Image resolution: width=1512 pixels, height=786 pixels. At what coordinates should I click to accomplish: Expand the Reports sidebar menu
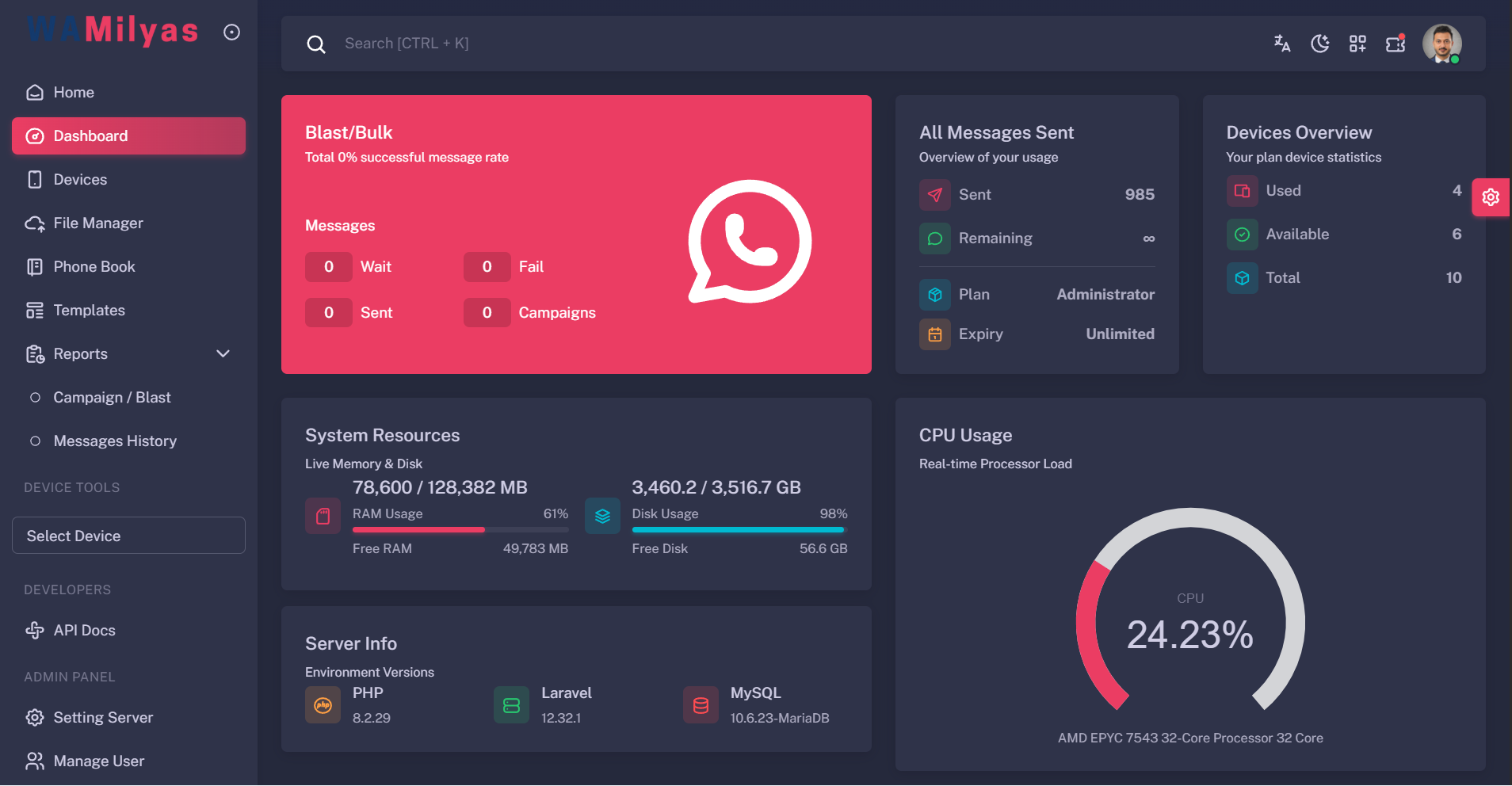[223, 353]
